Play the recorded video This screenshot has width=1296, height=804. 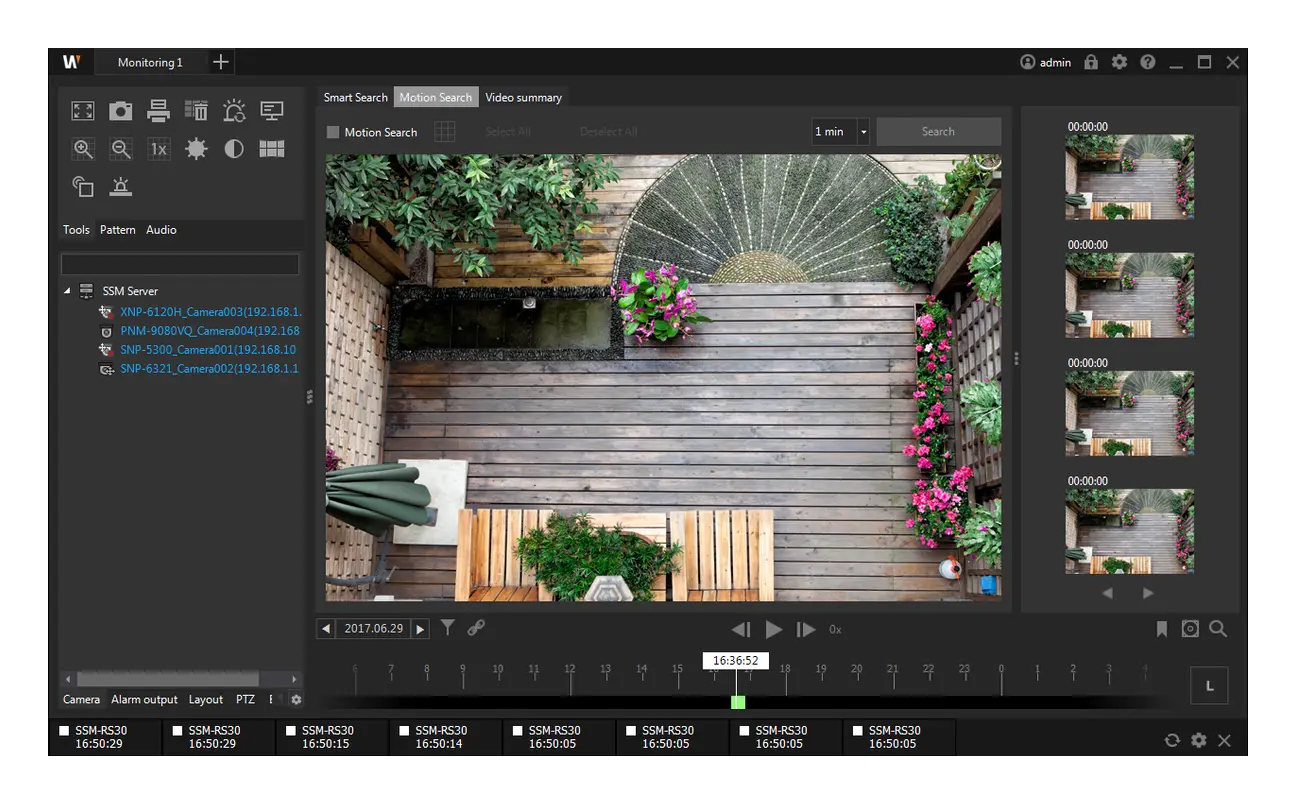[773, 630]
